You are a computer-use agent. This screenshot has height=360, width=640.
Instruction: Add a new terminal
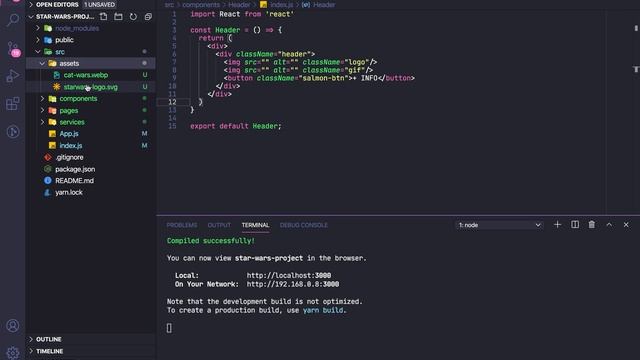[557, 225]
